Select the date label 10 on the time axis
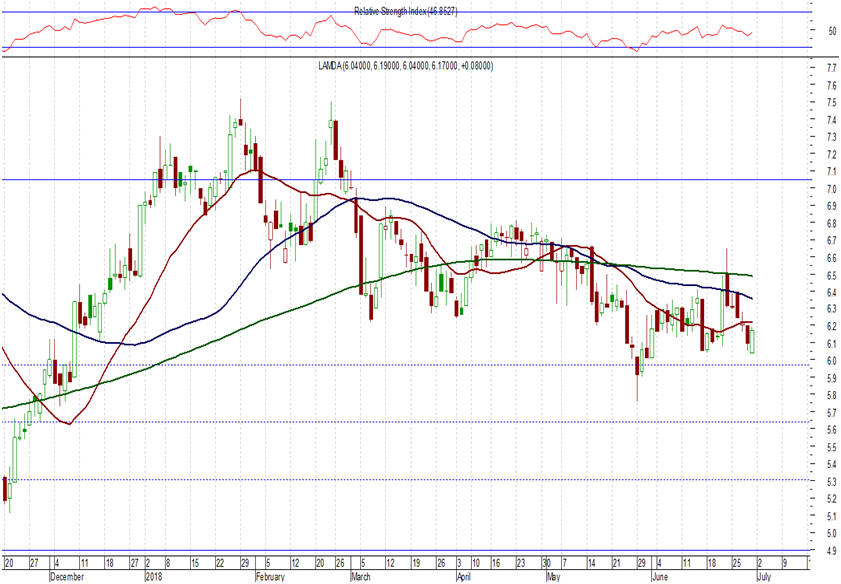This screenshot has width=841, height=584. (x=476, y=563)
